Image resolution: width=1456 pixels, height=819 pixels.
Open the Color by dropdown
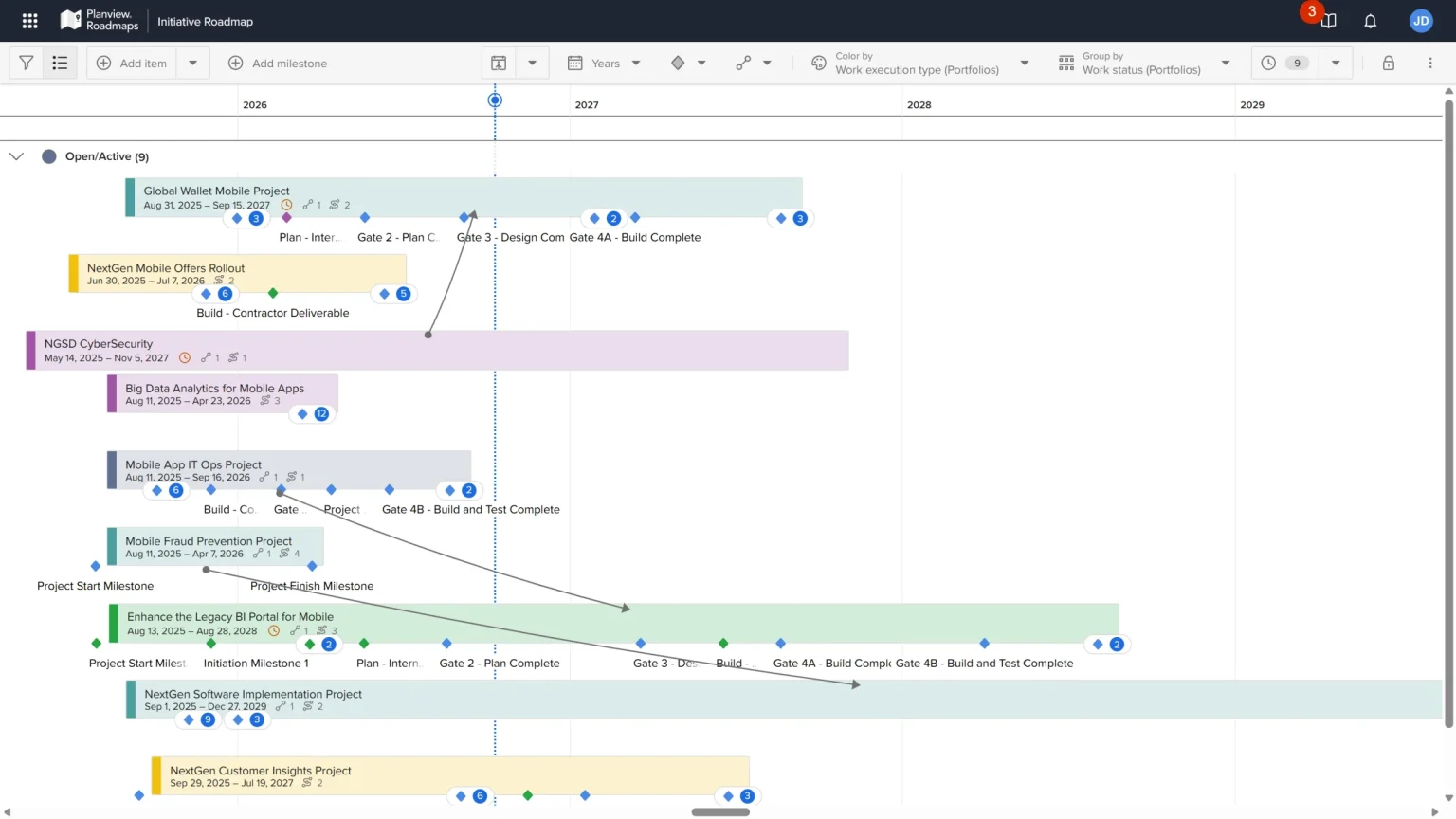click(x=920, y=63)
